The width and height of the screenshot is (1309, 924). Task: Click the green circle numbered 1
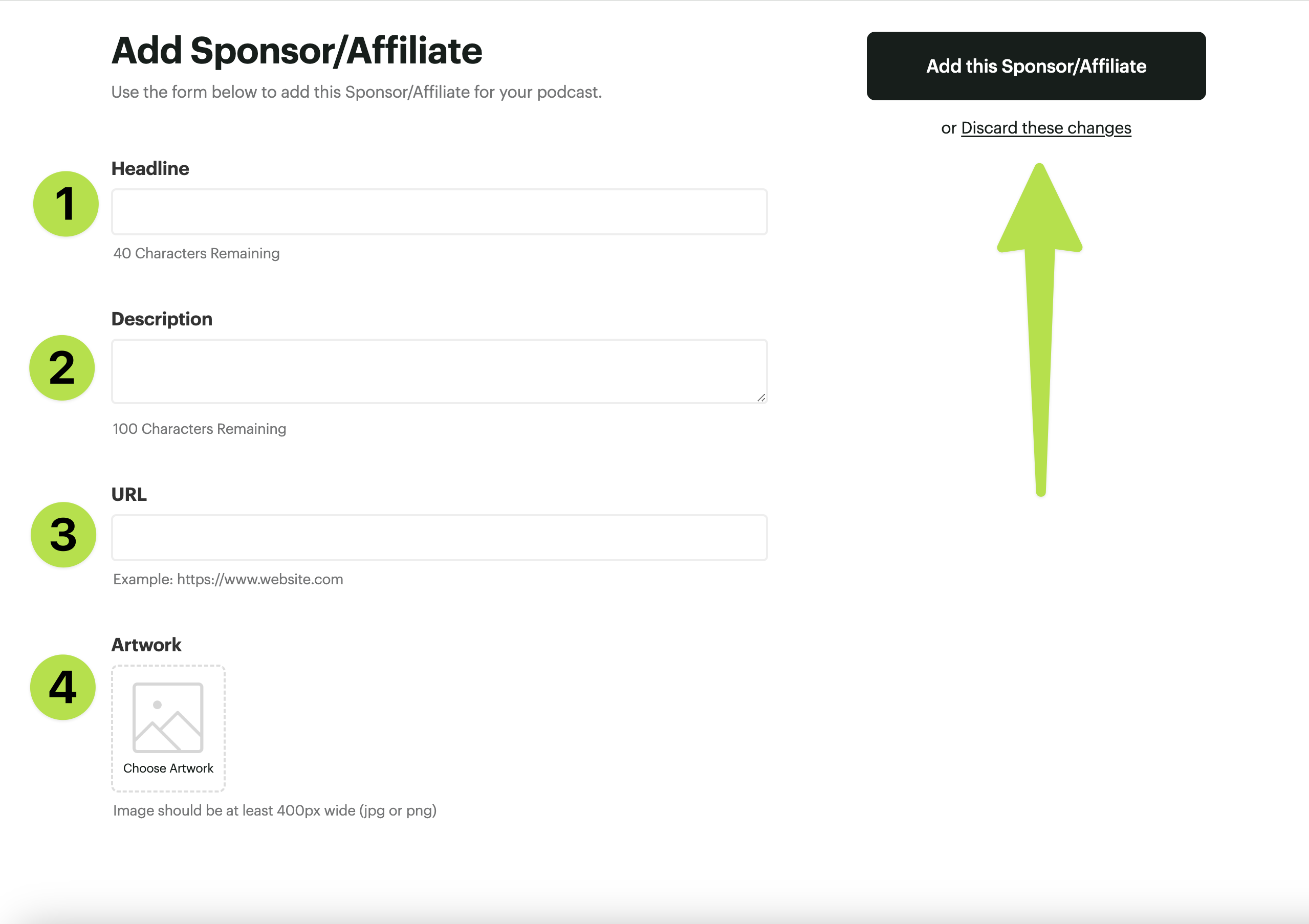66,204
